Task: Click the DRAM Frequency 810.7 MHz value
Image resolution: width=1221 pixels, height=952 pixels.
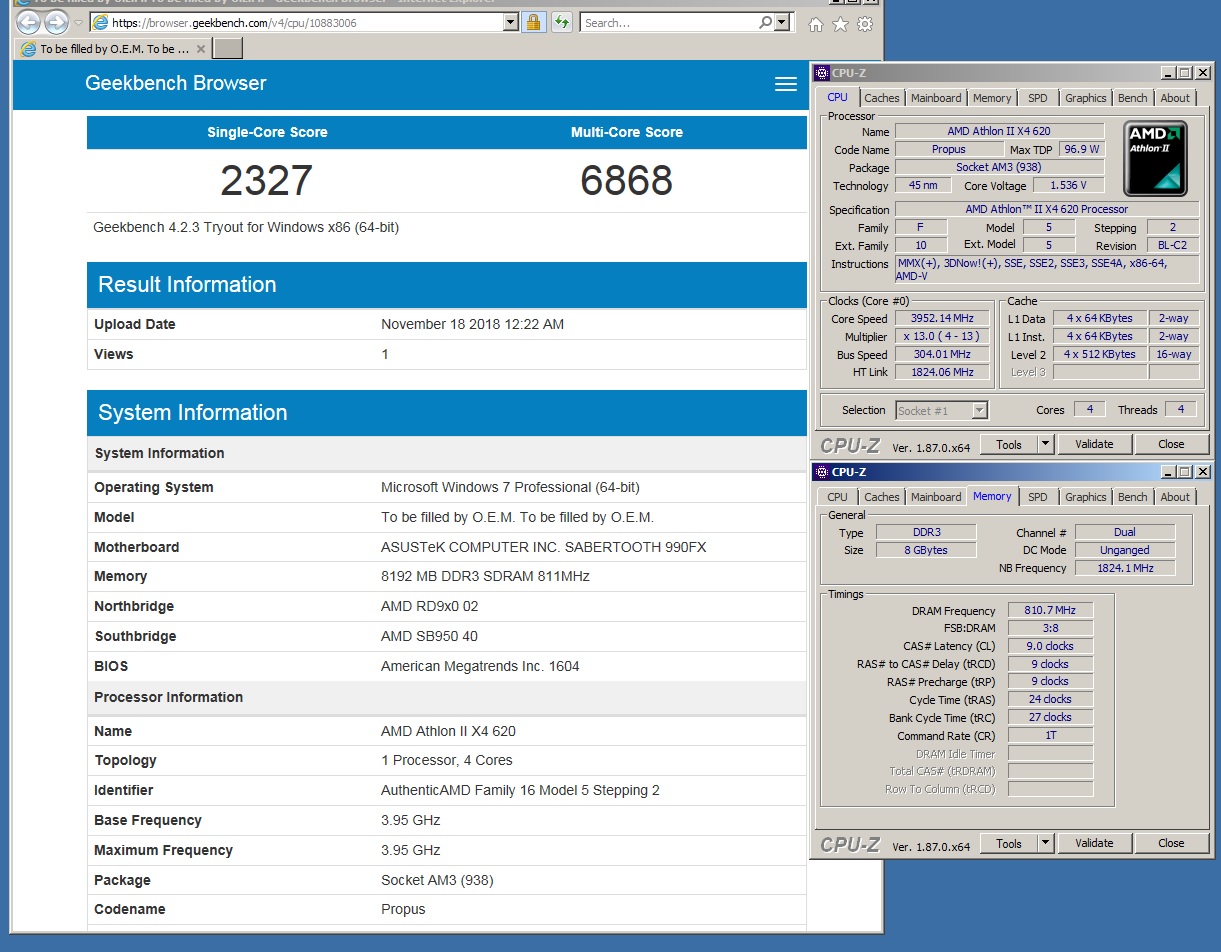Action: click(1050, 610)
